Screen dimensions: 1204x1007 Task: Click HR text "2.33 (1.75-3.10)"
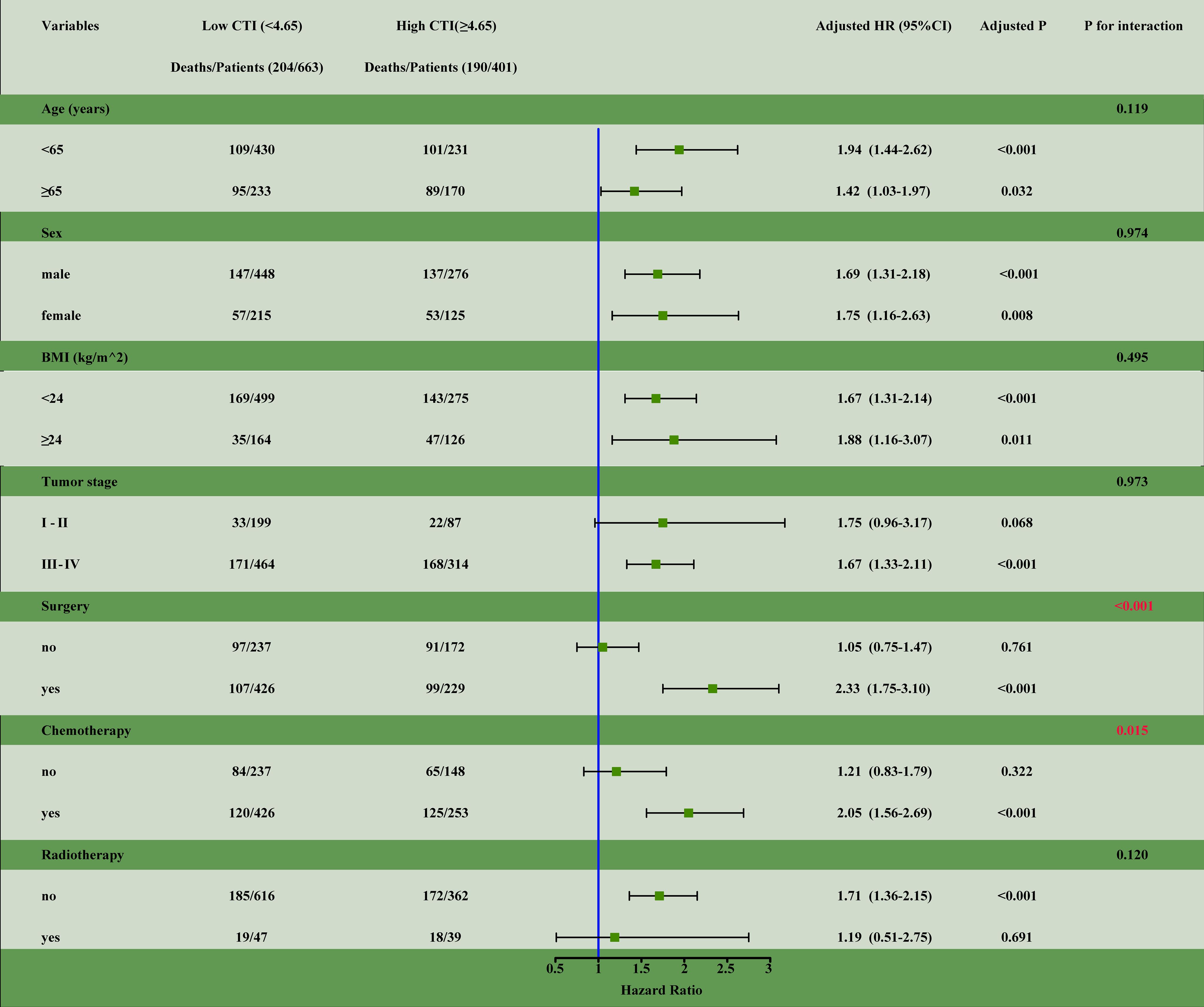click(882, 689)
